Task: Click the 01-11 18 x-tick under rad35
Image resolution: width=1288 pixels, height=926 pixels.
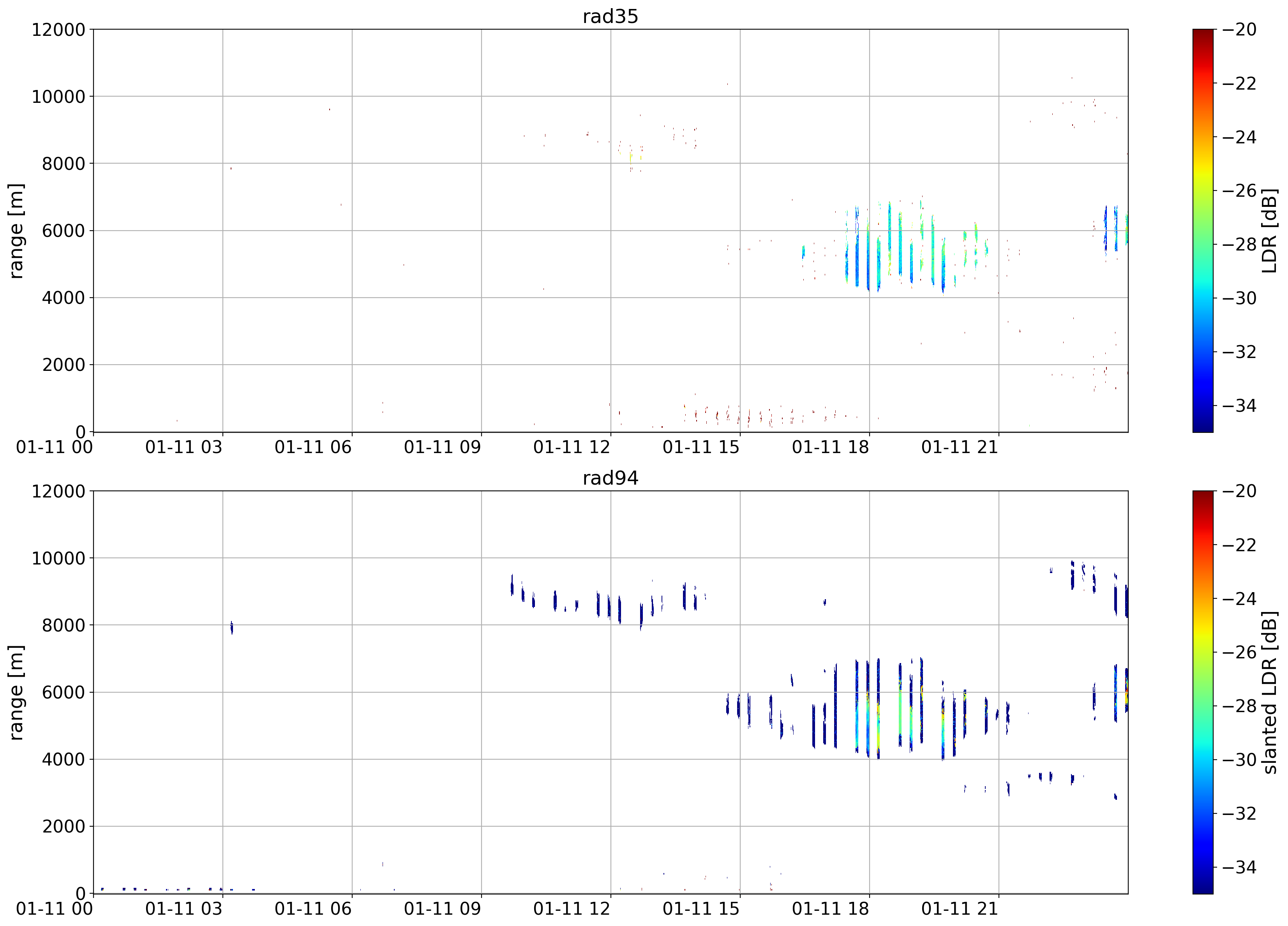Action: [830, 447]
